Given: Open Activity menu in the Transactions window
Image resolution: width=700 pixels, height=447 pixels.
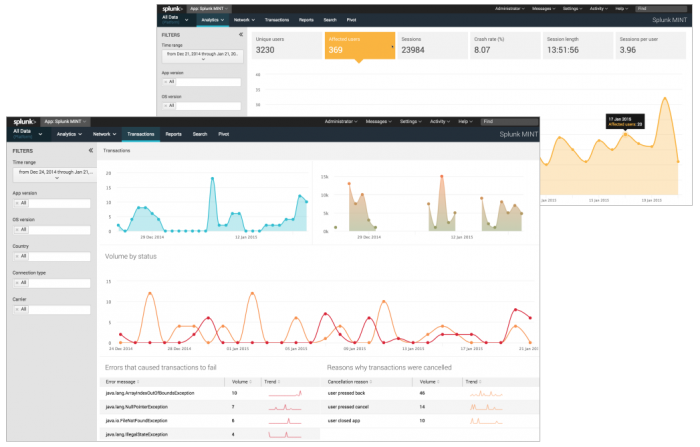Looking at the screenshot, I should 440,121.
